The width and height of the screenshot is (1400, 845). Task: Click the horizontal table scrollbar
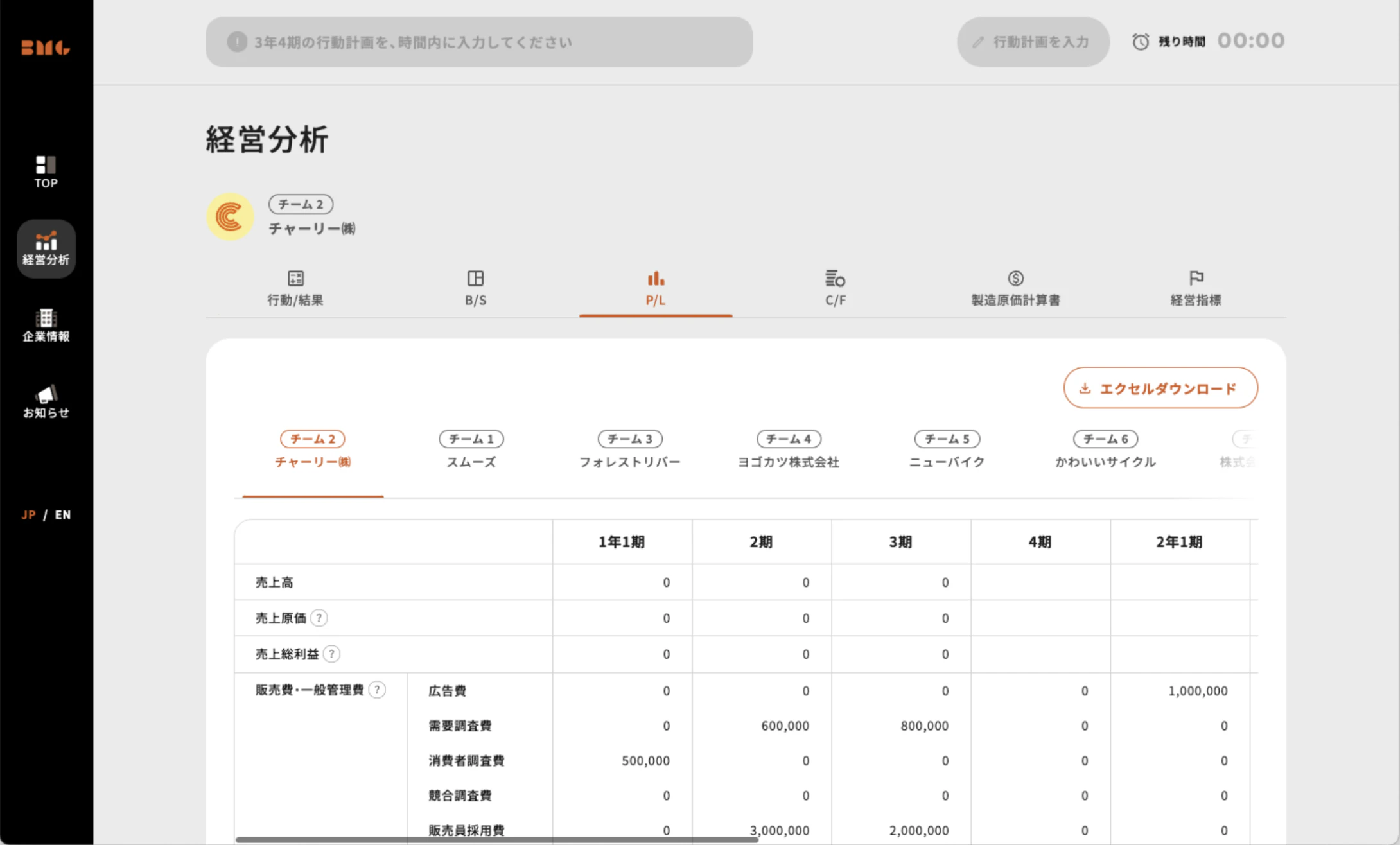[x=496, y=839]
